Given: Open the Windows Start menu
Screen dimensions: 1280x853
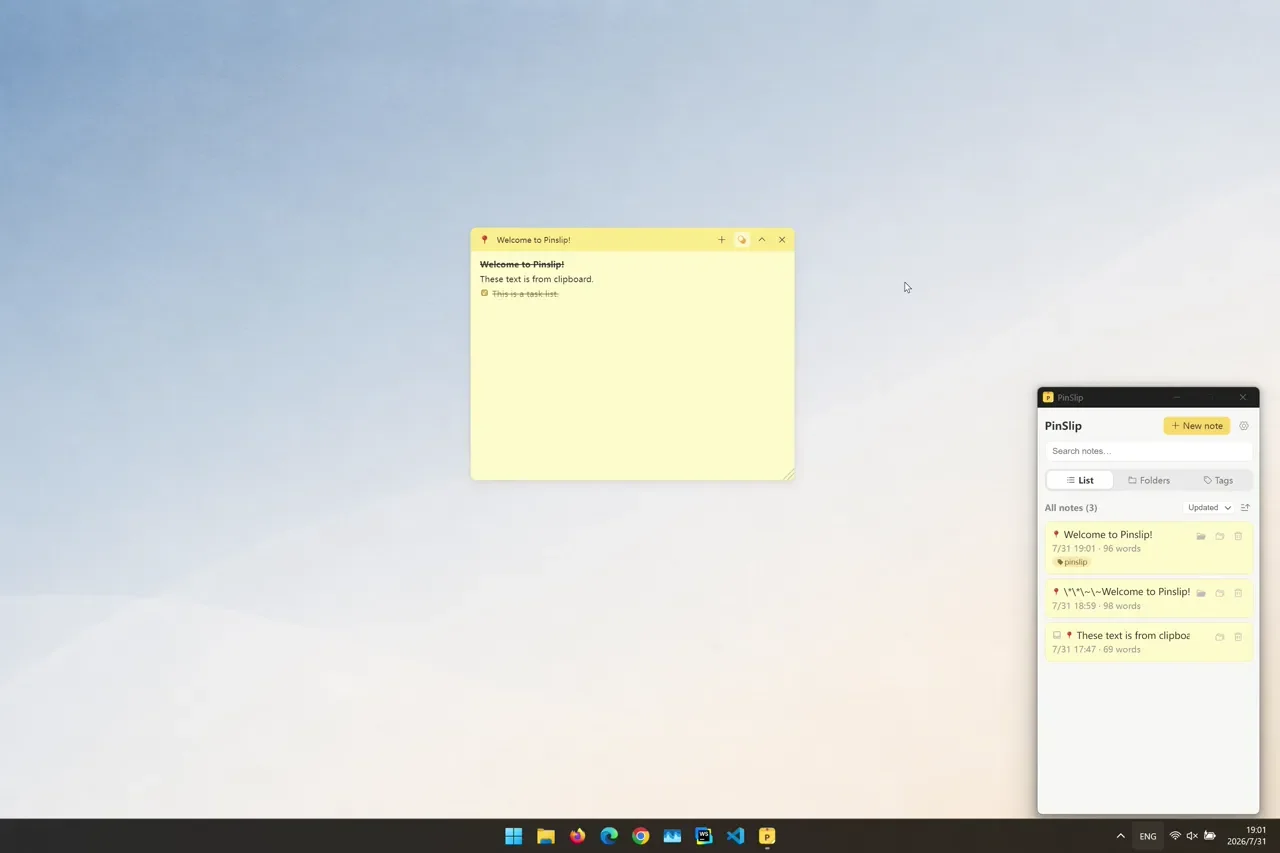Looking at the screenshot, I should (514, 836).
